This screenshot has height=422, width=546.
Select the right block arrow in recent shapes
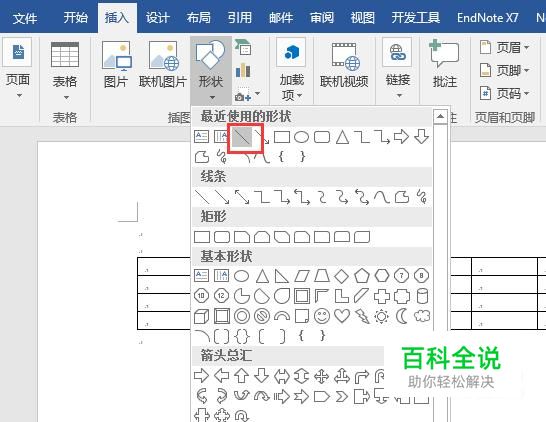tap(401, 137)
